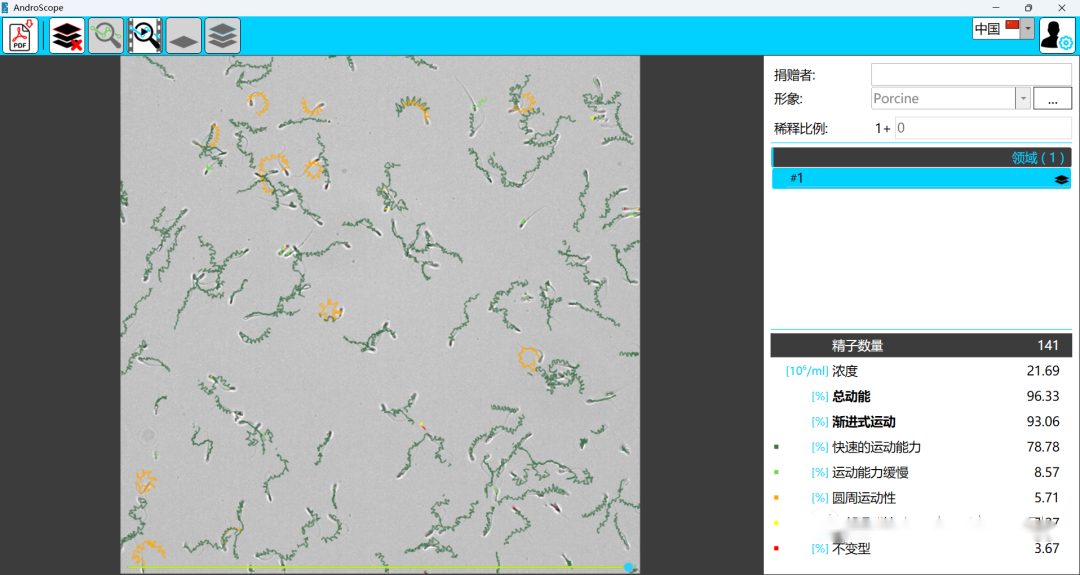
Task: Click the yellow swatch in the results legend
Action: tap(776, 523)
